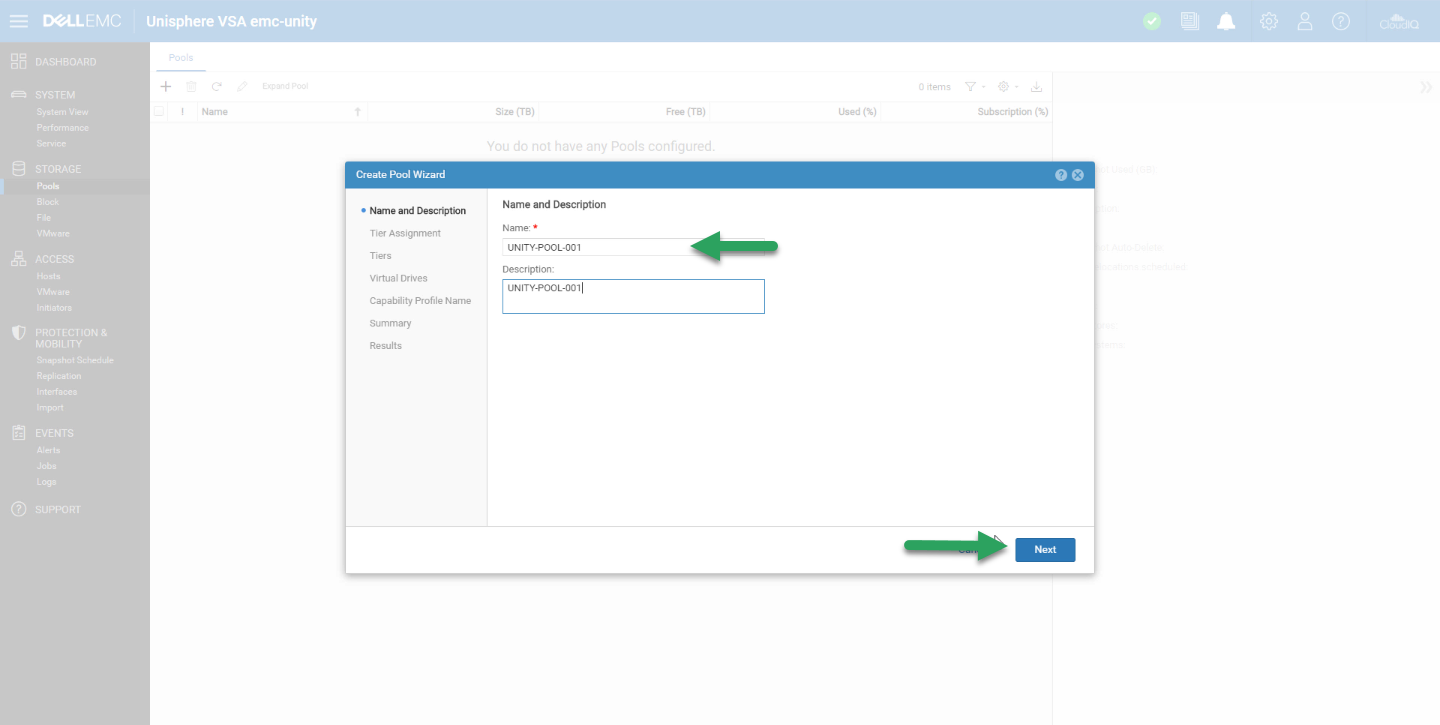Open Import page in sidebar
The image size is (1440, 725).
pyautogui.click(x=49, y=408)
